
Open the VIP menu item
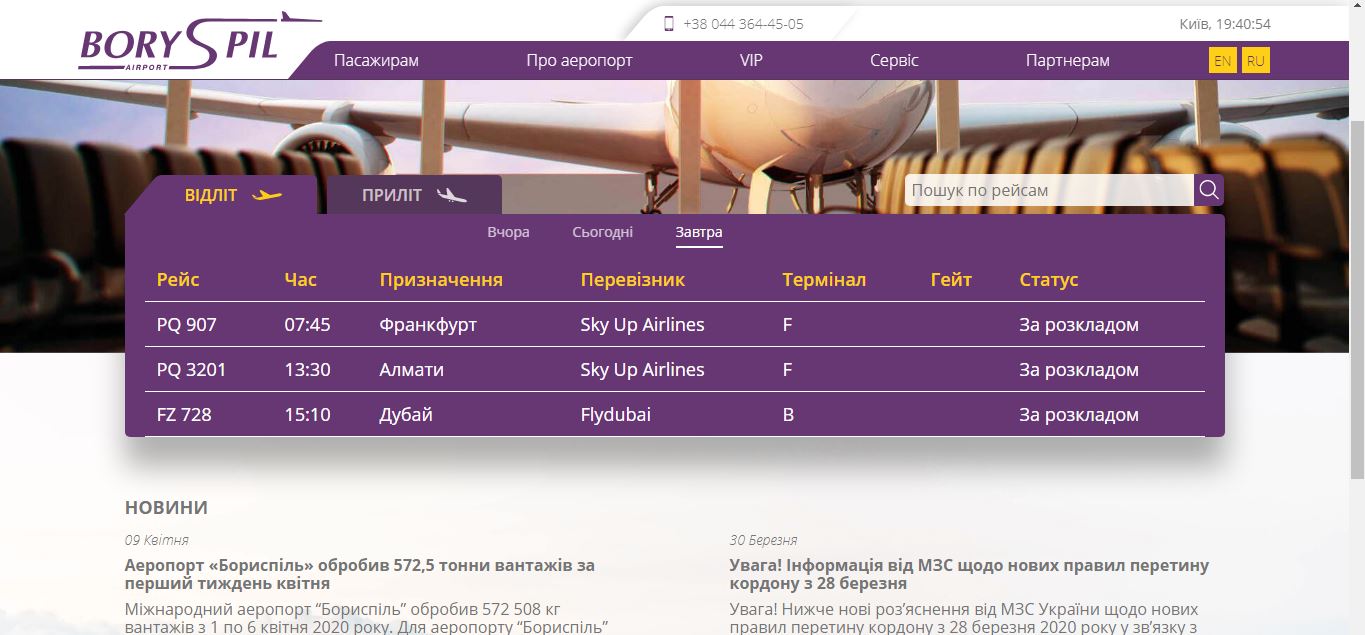[751, 61]
